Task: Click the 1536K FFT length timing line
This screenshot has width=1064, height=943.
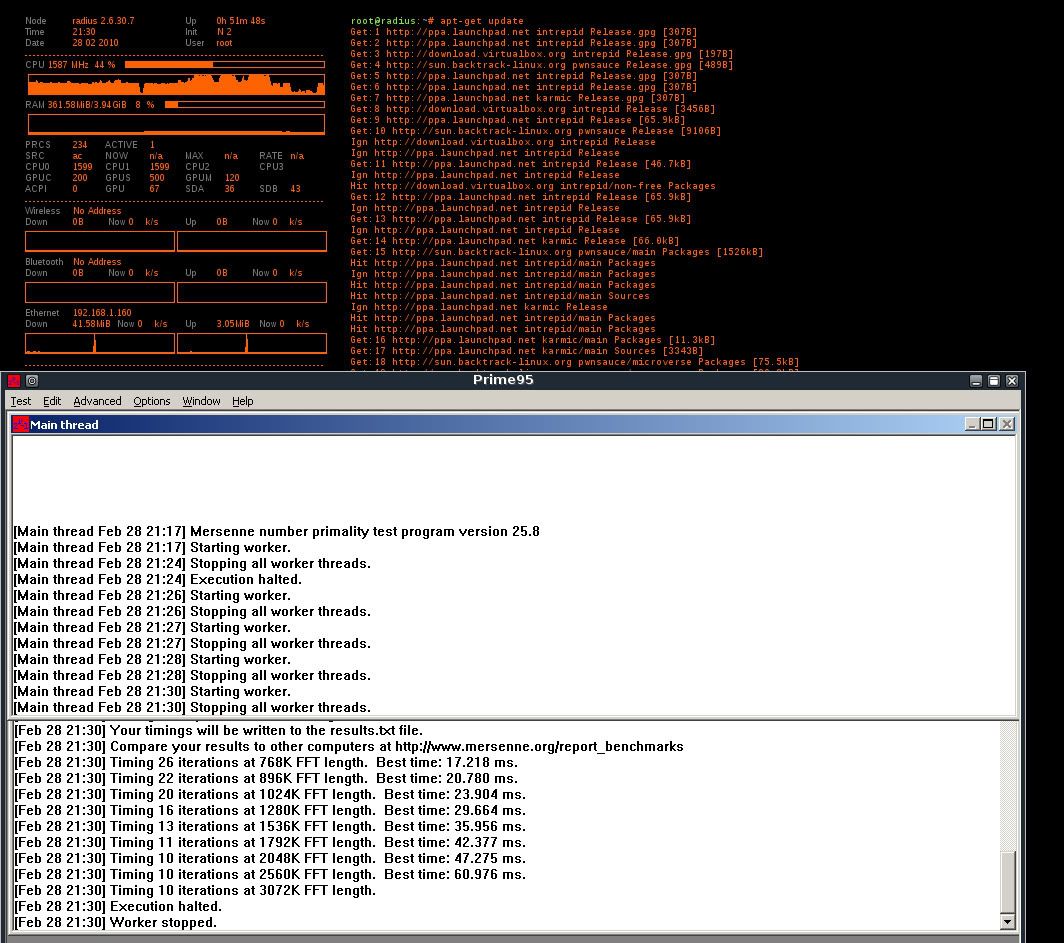Action: click(270, 826)
